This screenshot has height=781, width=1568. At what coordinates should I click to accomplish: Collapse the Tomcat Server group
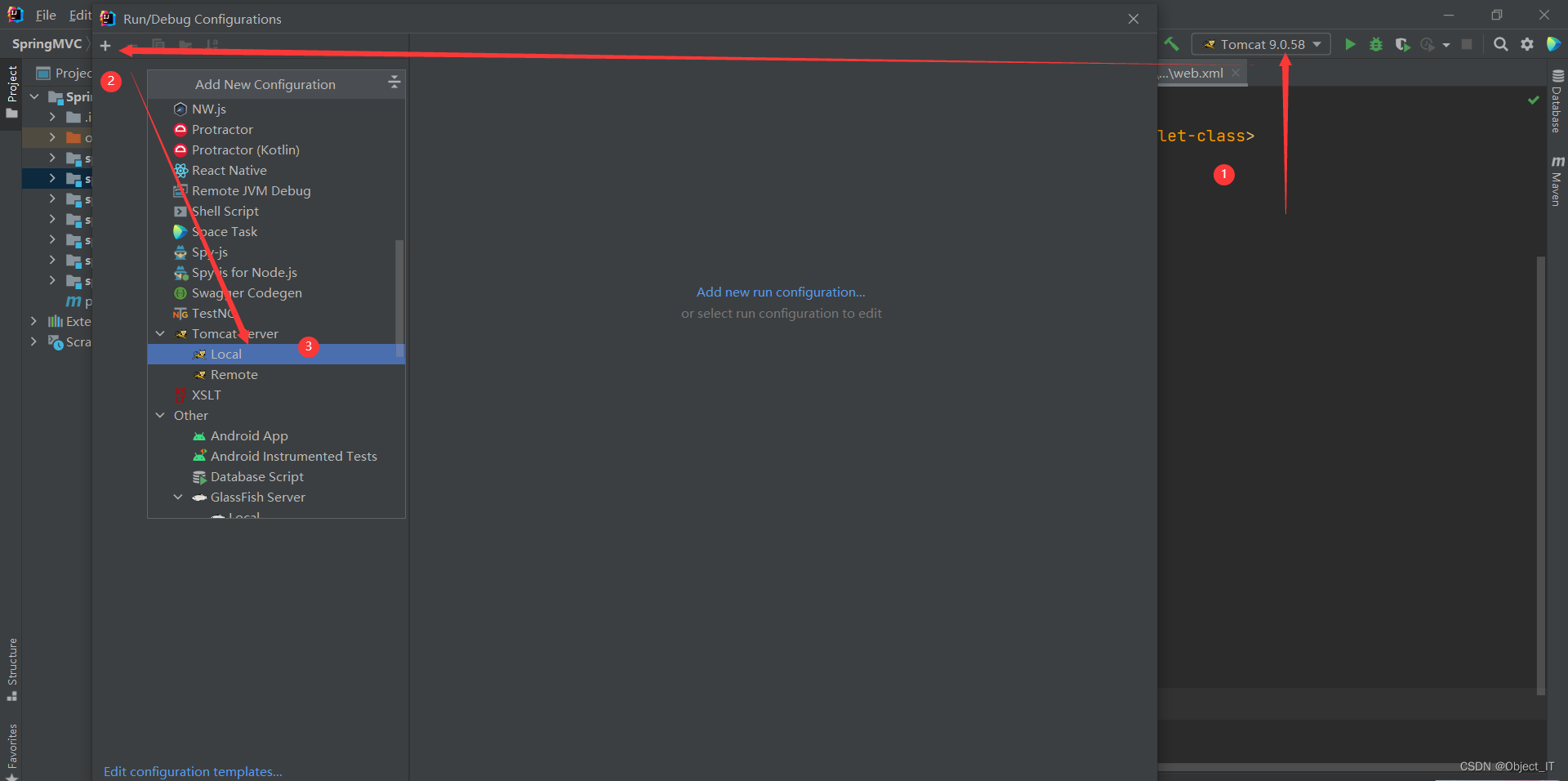coord(160,333)
